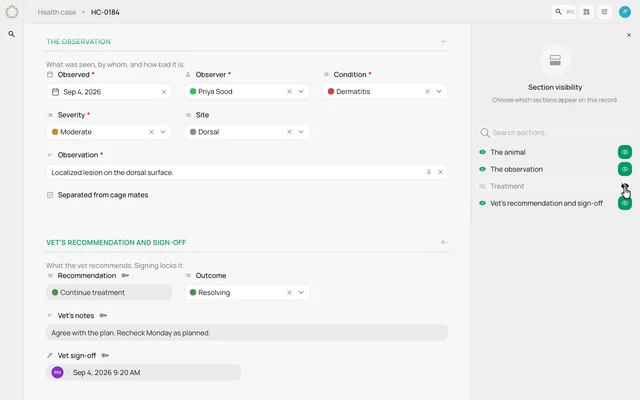Clear the Observation text field
Screen dimensions: 640x400
click(440, 172)
